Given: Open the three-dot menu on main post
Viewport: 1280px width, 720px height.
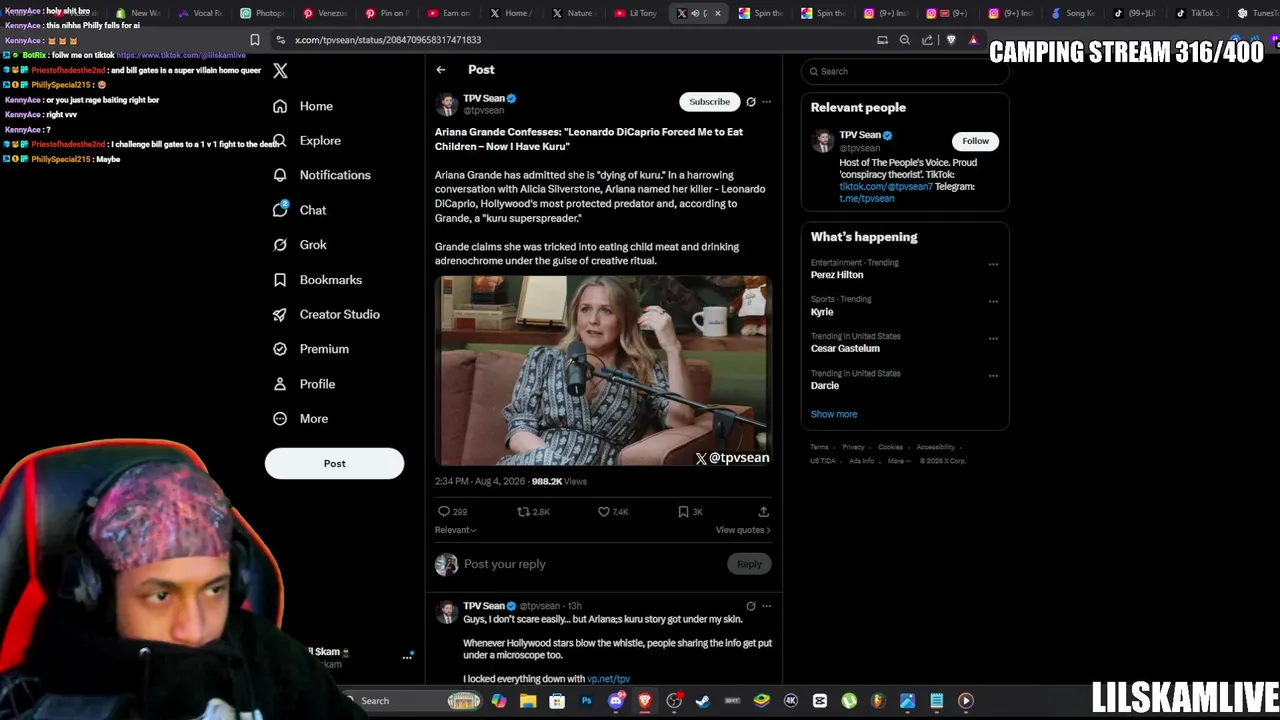Looking at the screenshot, I should [767, 102].
